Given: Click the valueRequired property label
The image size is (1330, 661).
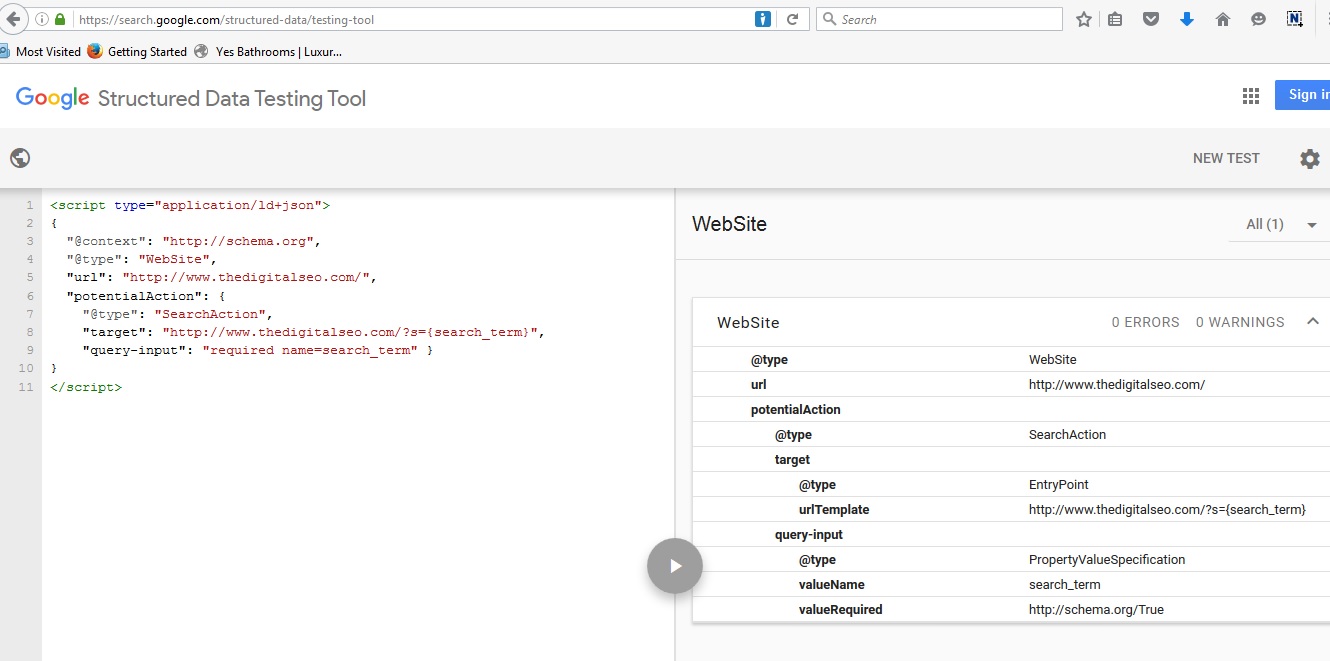Looking at the screenshot, I should pyautogui.click(x=840, y=609).
